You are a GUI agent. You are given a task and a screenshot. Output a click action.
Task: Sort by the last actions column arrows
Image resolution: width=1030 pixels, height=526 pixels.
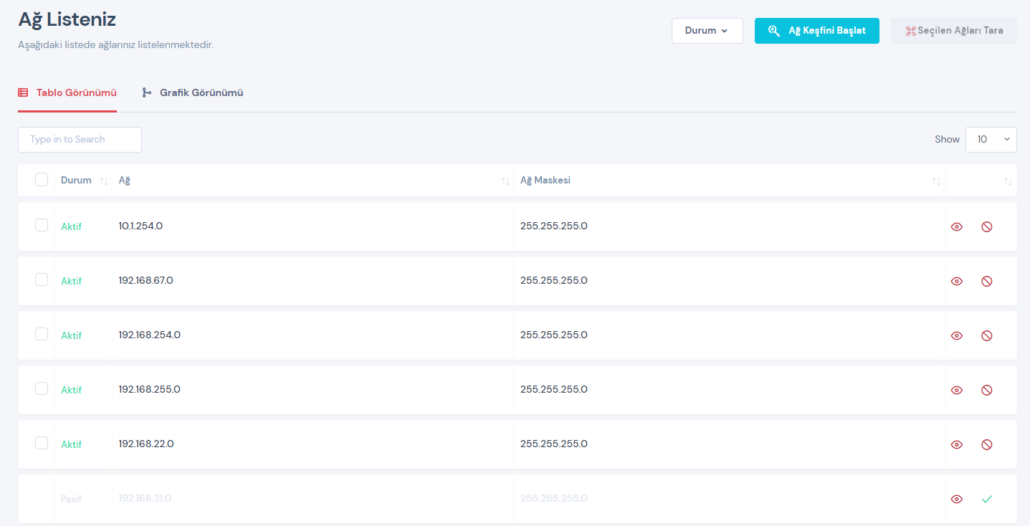pyautogui.click(x=1008, y=181)
